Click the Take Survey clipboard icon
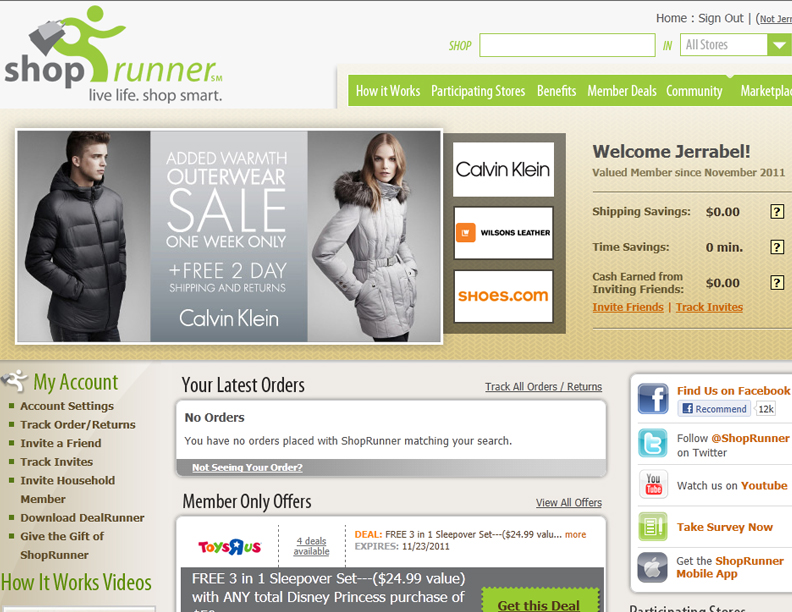The width and height of the screenshot is (792, 612). [653, 527]
